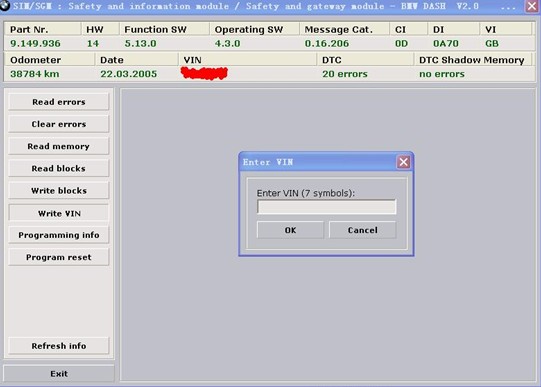Focus the Enter VIN text field

click(x=326, y=207)
